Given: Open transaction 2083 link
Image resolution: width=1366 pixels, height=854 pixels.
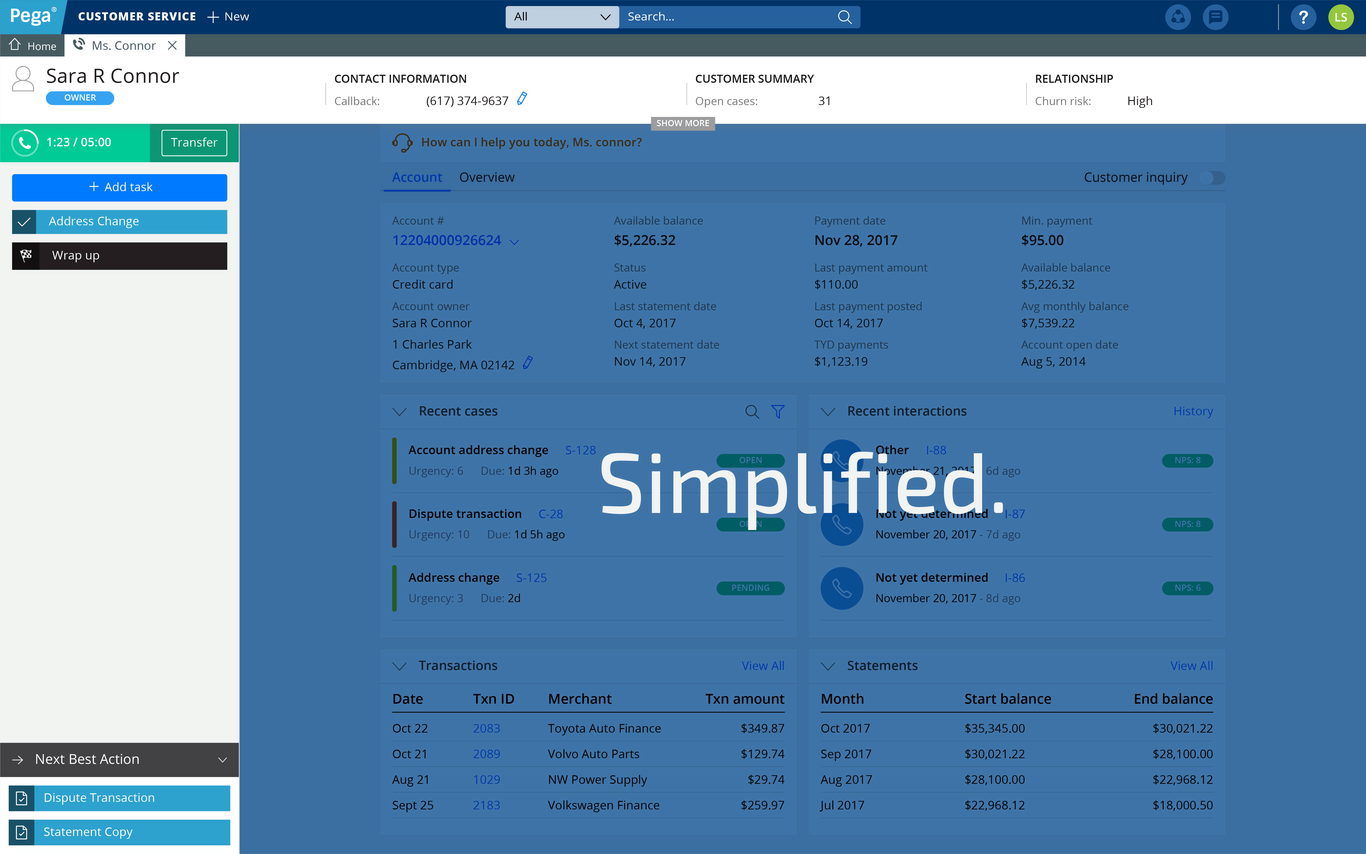Looking at the screenshot, I should click(x=486, y=728).
